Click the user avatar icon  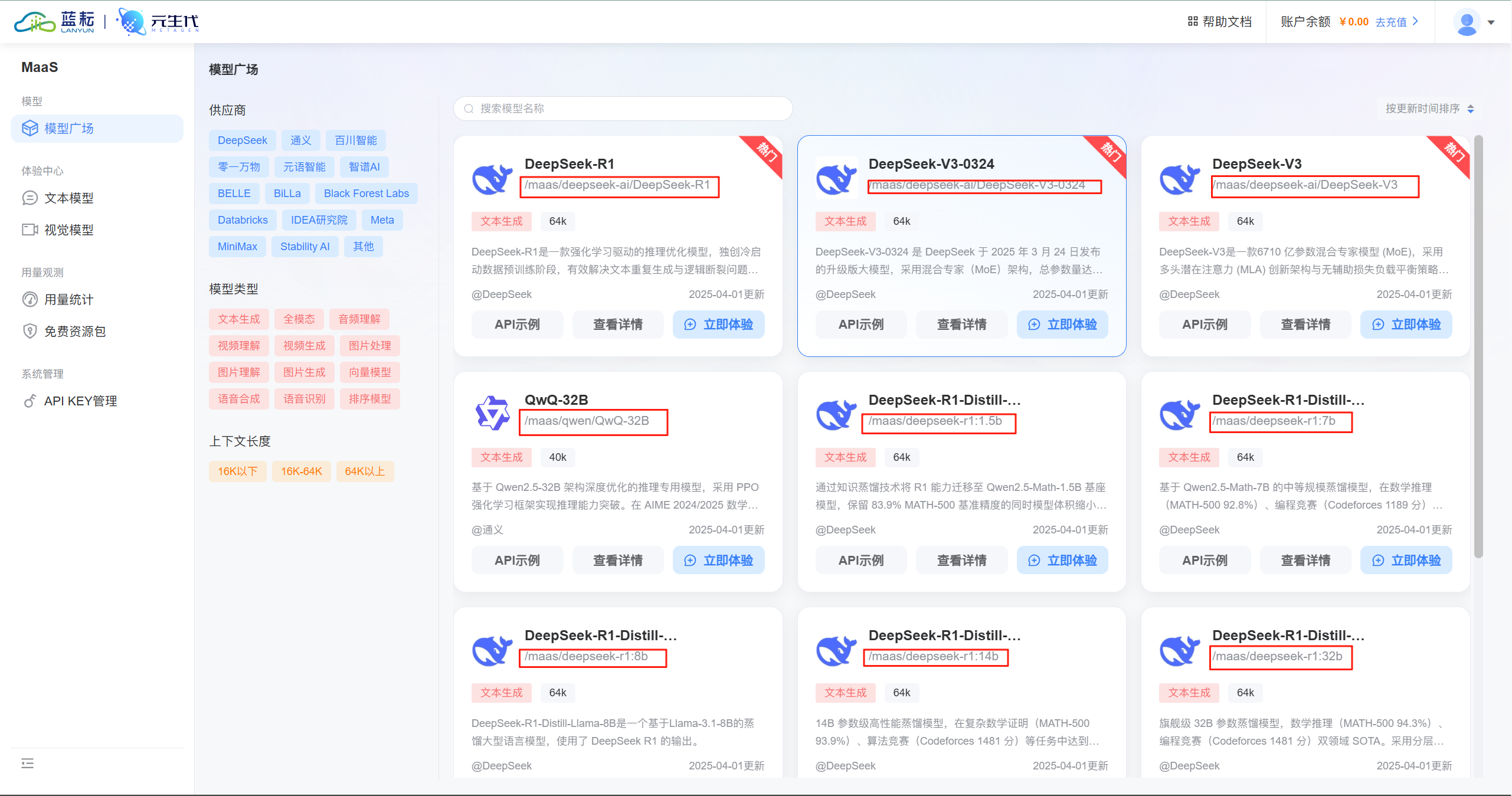1467,22
